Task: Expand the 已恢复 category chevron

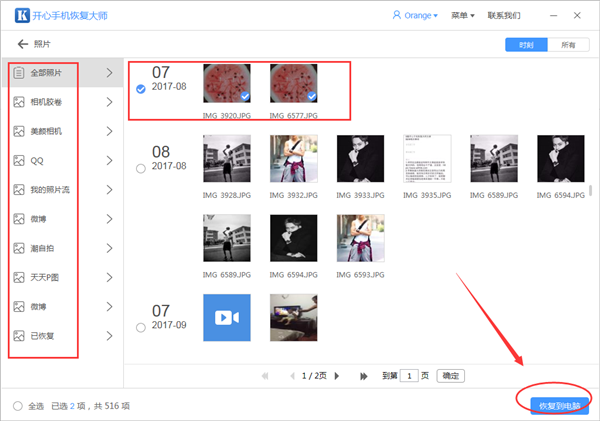Action: pos(109,335)
